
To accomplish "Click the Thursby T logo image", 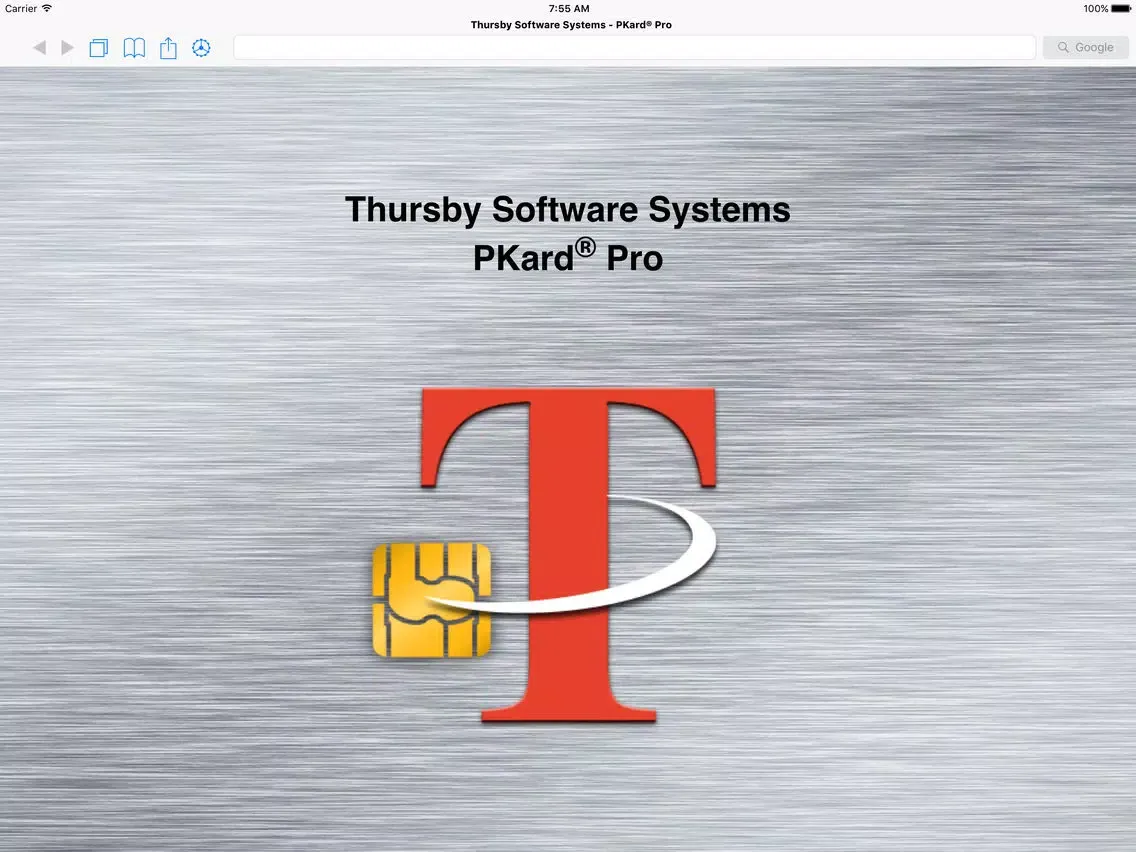I will pos(569,555).
